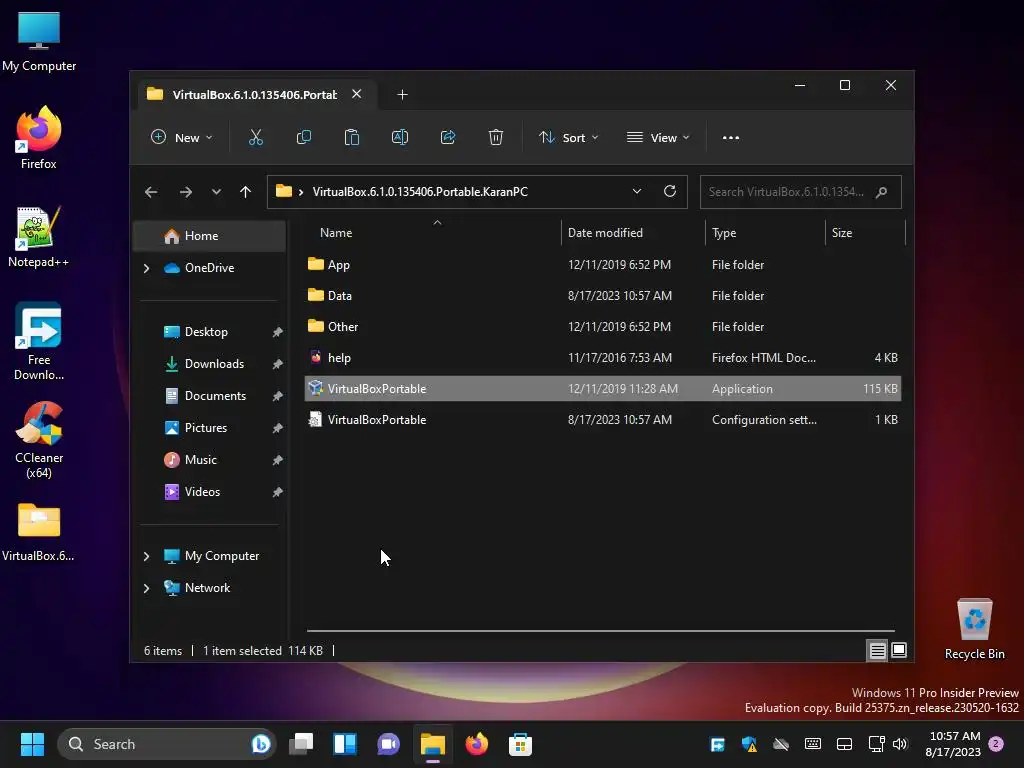Open Microsoft Store from taskbar
The height and width of the screenshot is (768, 1024).
520,744
